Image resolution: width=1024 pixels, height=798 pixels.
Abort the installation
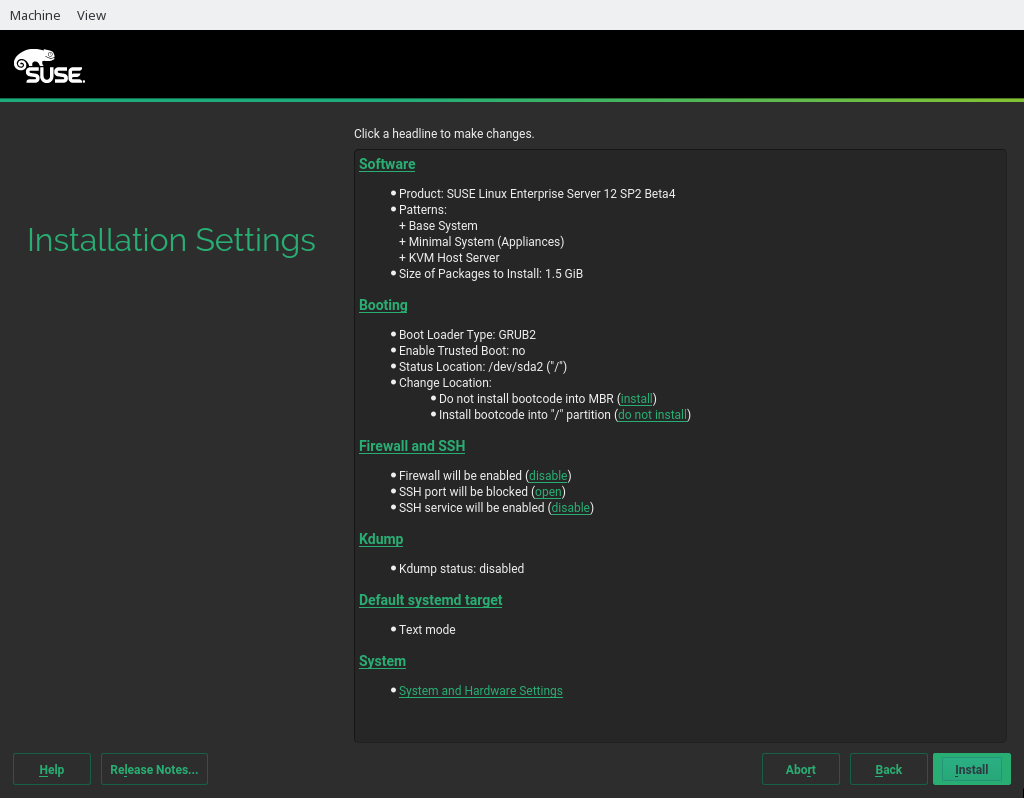(x=800, y=769)
